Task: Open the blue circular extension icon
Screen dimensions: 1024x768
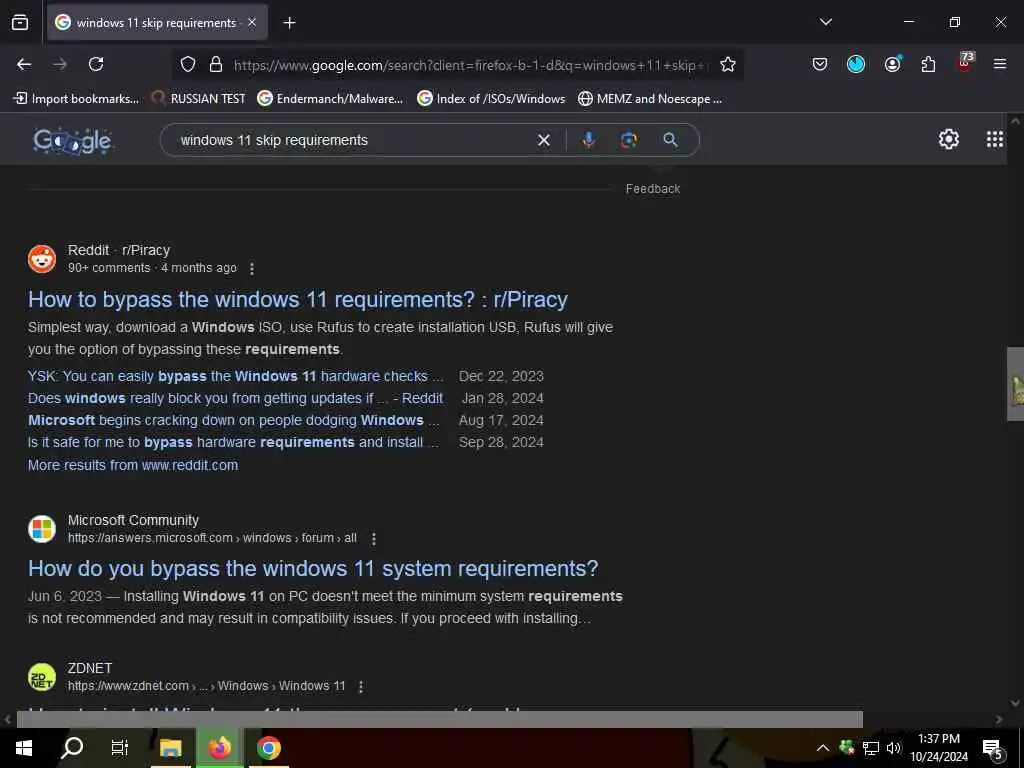Action: click(x=856, y=64)
